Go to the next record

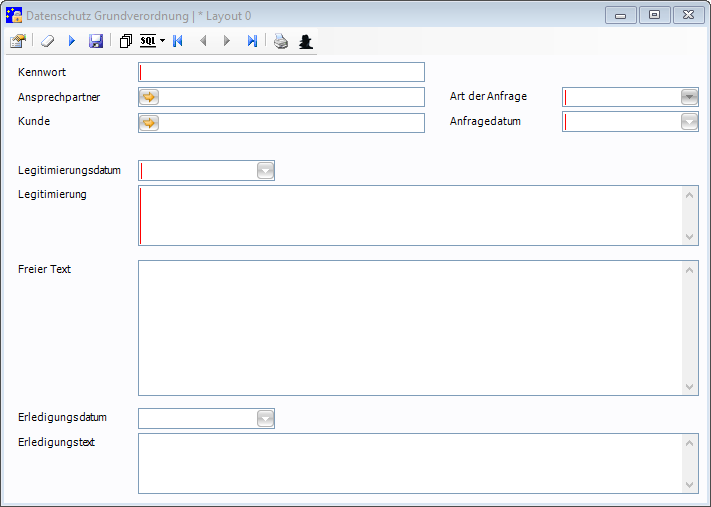coord(227,41)
